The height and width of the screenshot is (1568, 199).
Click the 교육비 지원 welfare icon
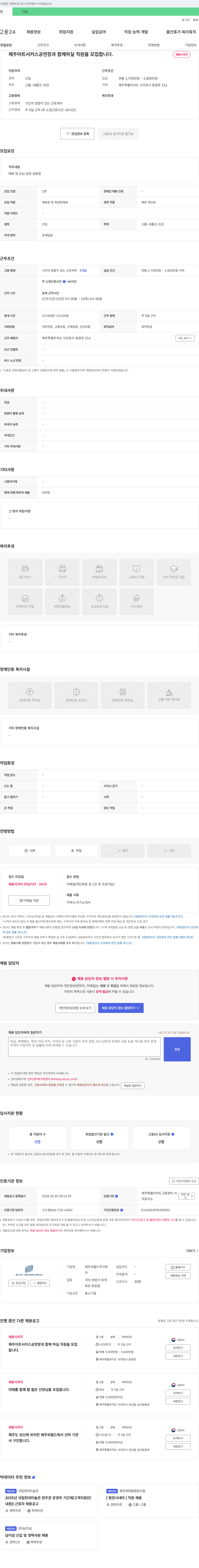click(x=136, y=572)
